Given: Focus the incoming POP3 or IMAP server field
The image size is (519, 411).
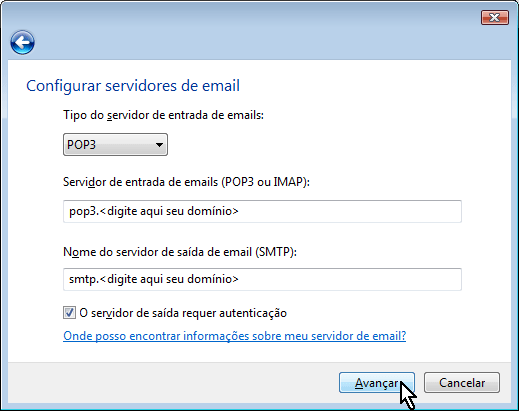Looking at the screenshot, I should (262, 211).
